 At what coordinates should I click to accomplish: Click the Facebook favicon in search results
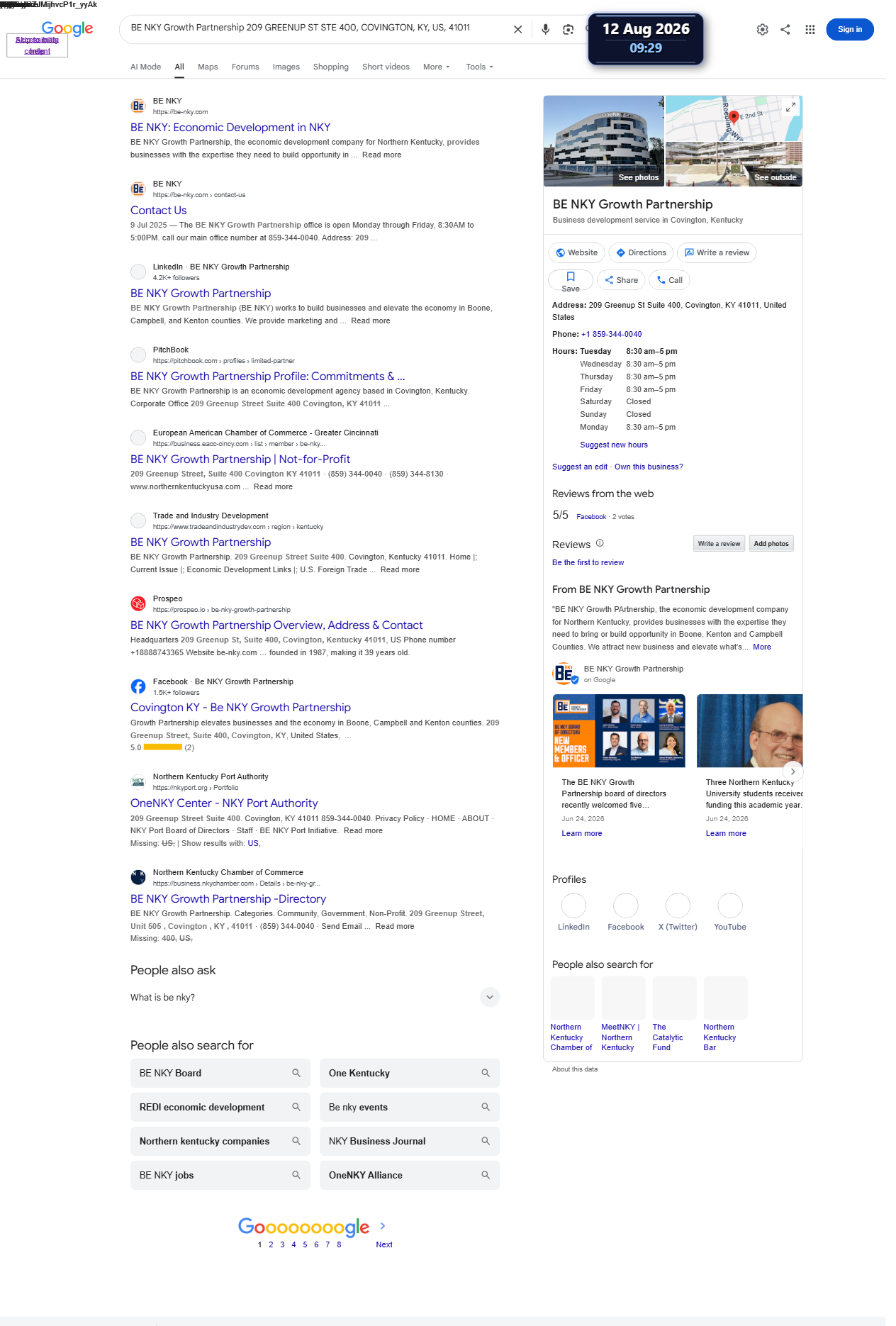(138, 686)
